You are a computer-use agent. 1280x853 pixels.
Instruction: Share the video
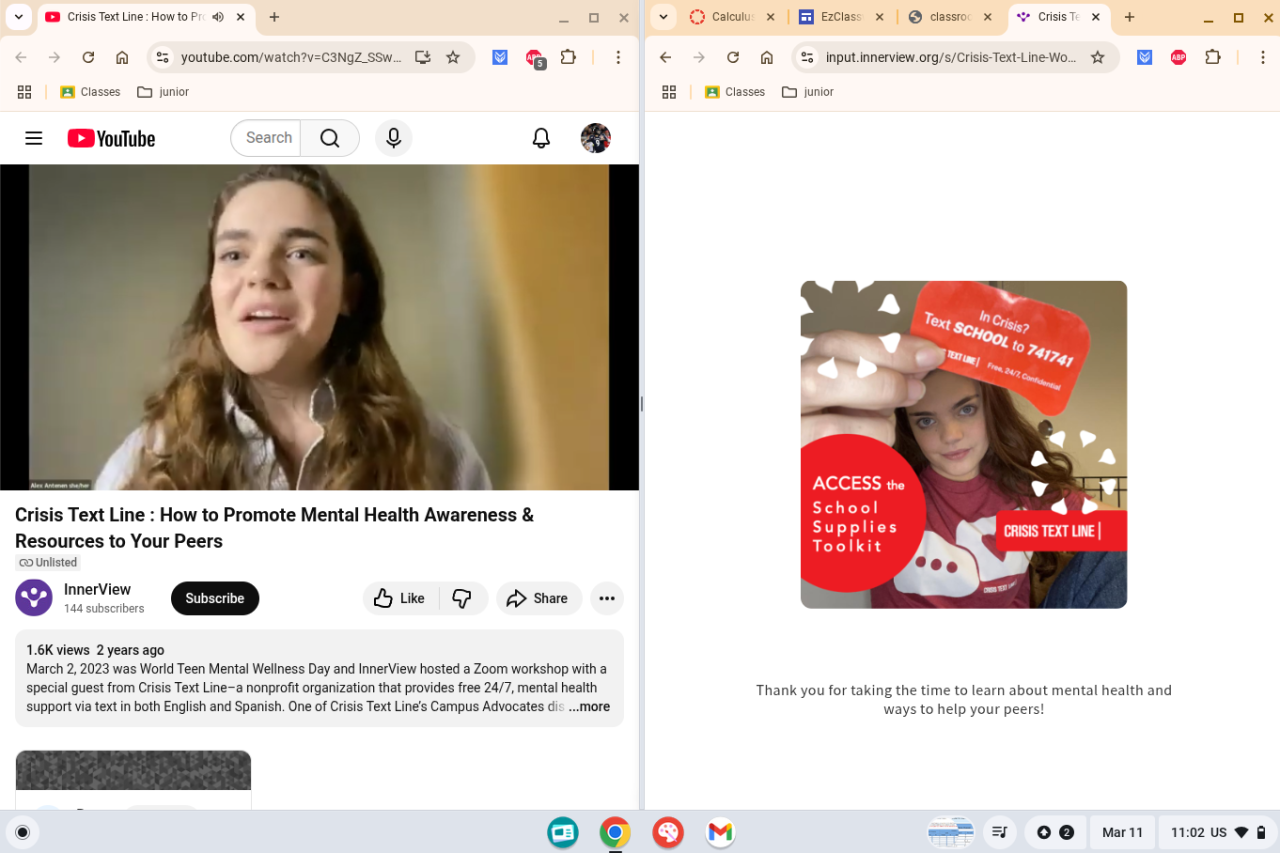[538, 598]
